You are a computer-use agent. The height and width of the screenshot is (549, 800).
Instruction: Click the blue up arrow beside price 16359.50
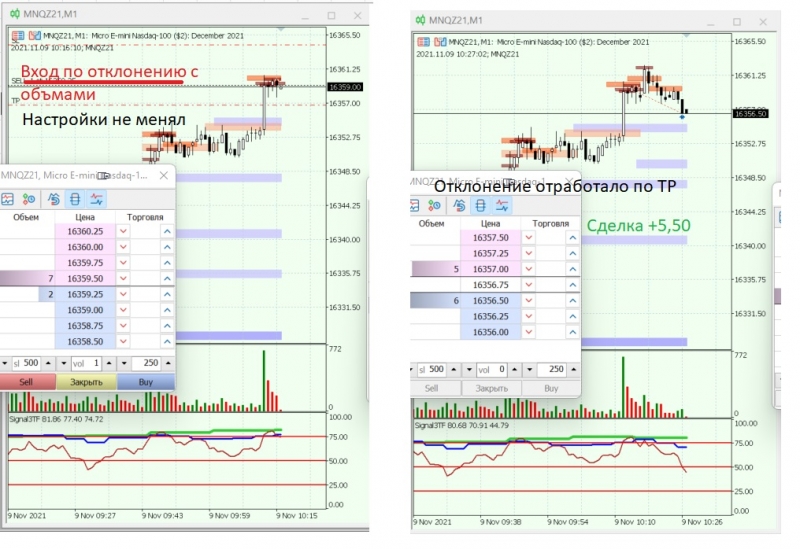(x=167, y=279)
